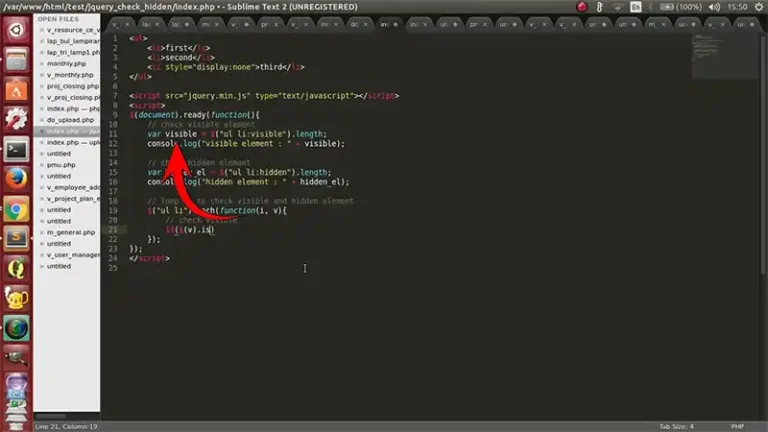The width and height of the screenshot is (768, 432).
Task: Open v_project_plan file in the sidebar
Action: [x=73, y=199]
